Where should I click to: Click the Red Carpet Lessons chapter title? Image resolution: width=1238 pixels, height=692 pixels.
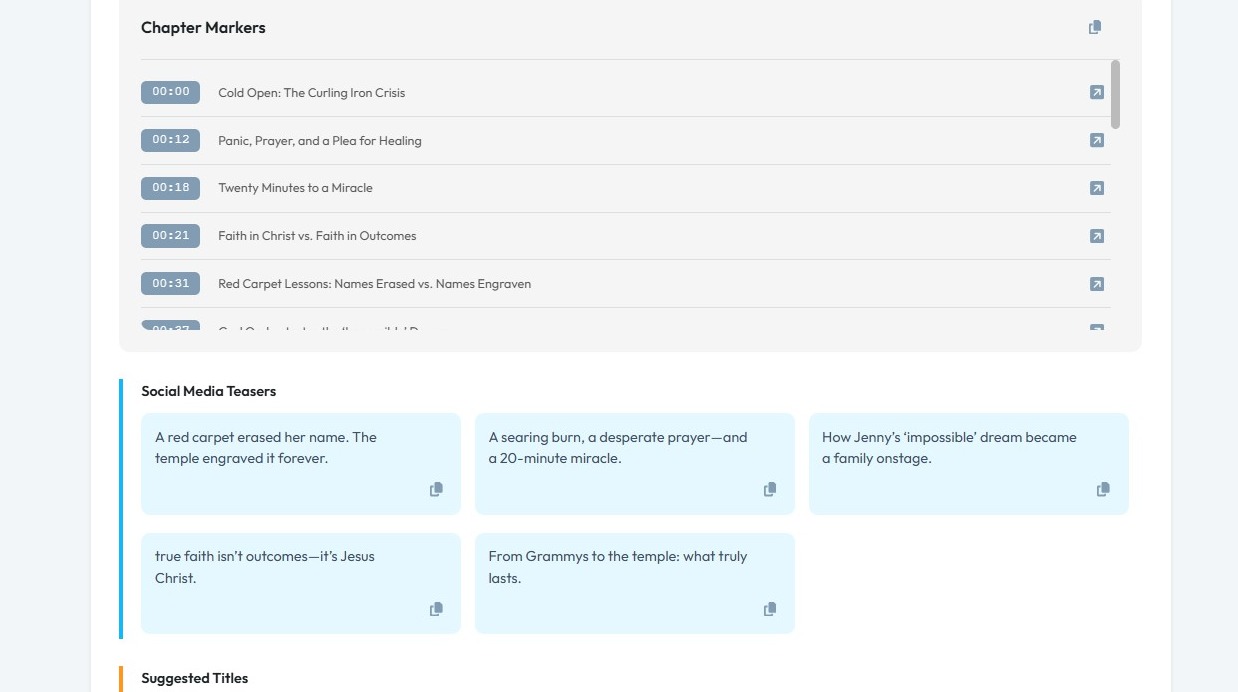coord(374,284)
